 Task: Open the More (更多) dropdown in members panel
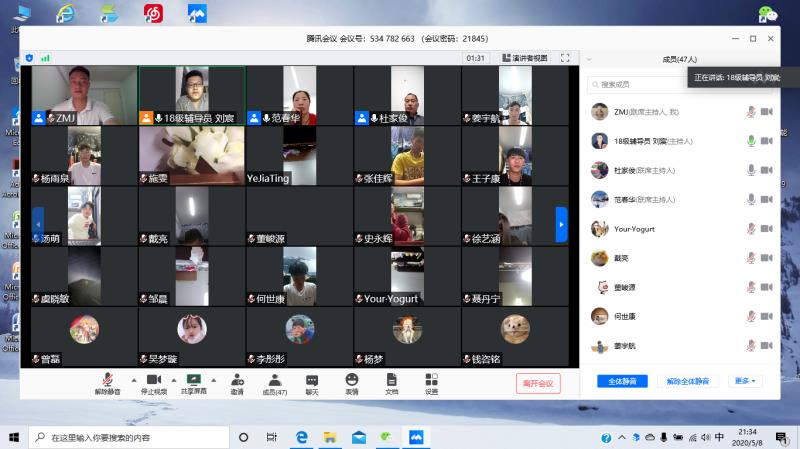[x=746, y=381]
